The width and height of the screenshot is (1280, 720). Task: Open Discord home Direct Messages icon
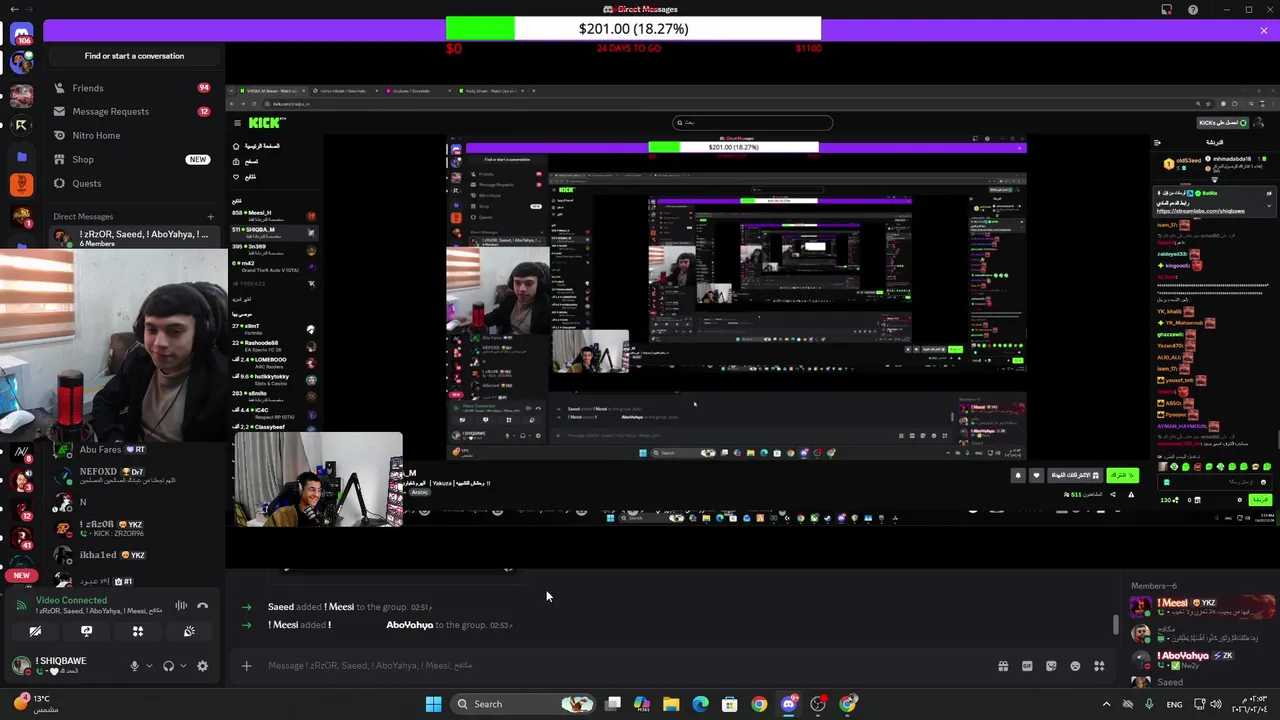[x=22, y=35]
